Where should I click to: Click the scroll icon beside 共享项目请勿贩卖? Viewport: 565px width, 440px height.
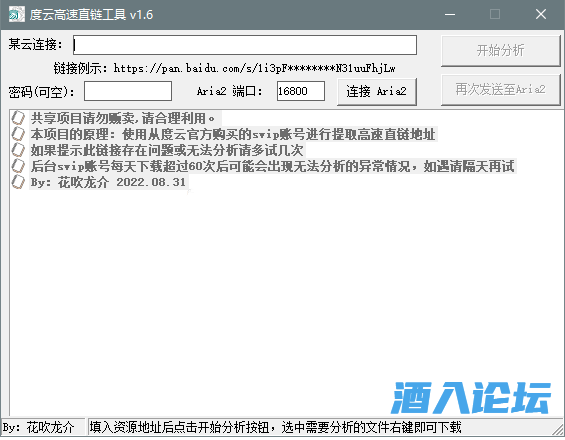click(x=18, y=118)
